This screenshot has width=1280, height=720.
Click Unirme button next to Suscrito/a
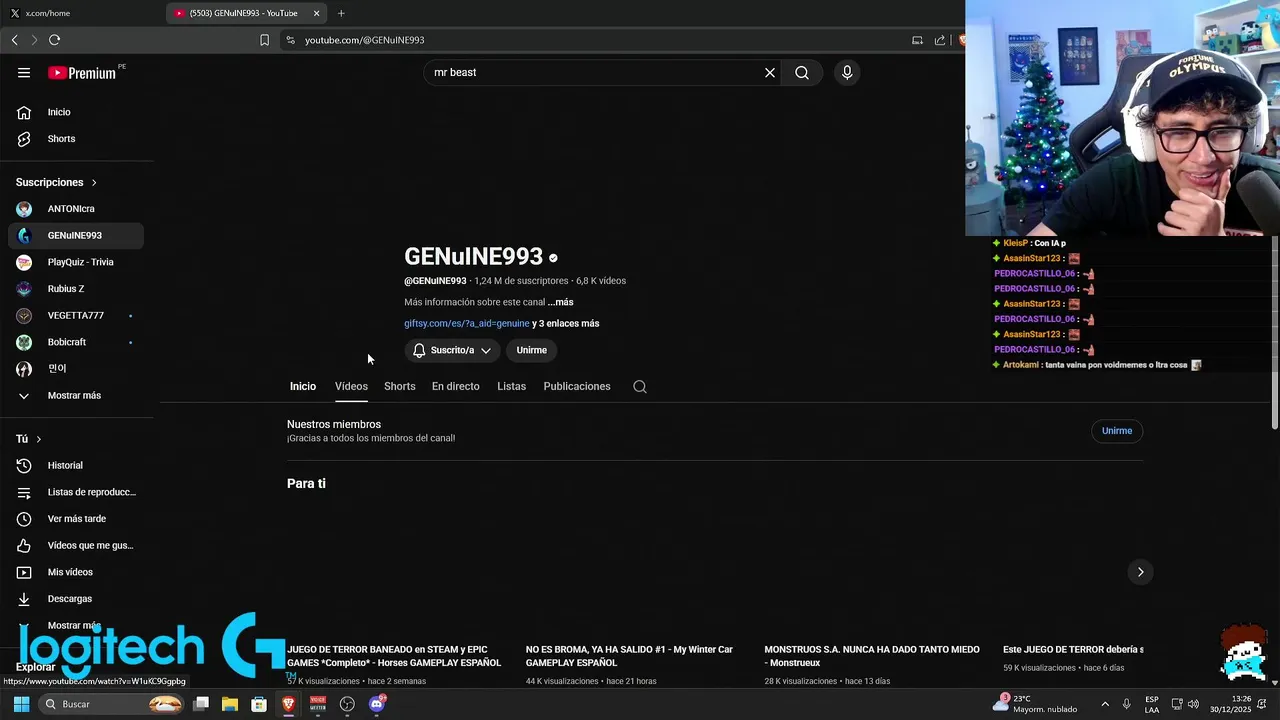(532, 351)
